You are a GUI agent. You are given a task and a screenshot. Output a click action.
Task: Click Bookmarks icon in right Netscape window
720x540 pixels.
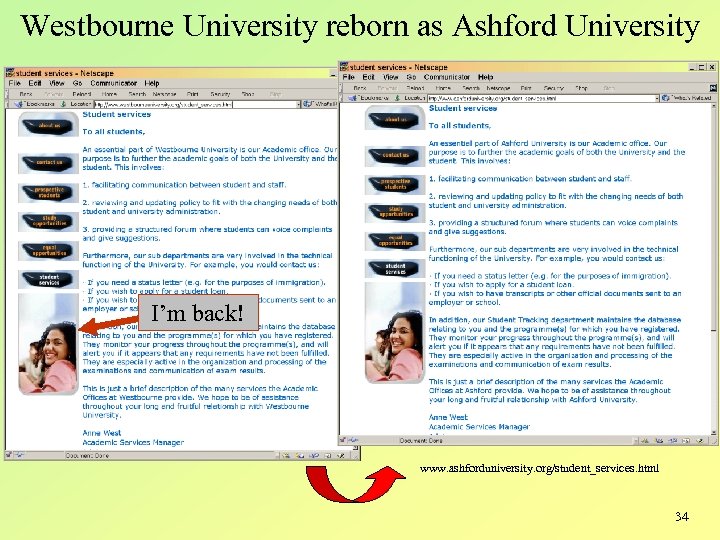352,98
